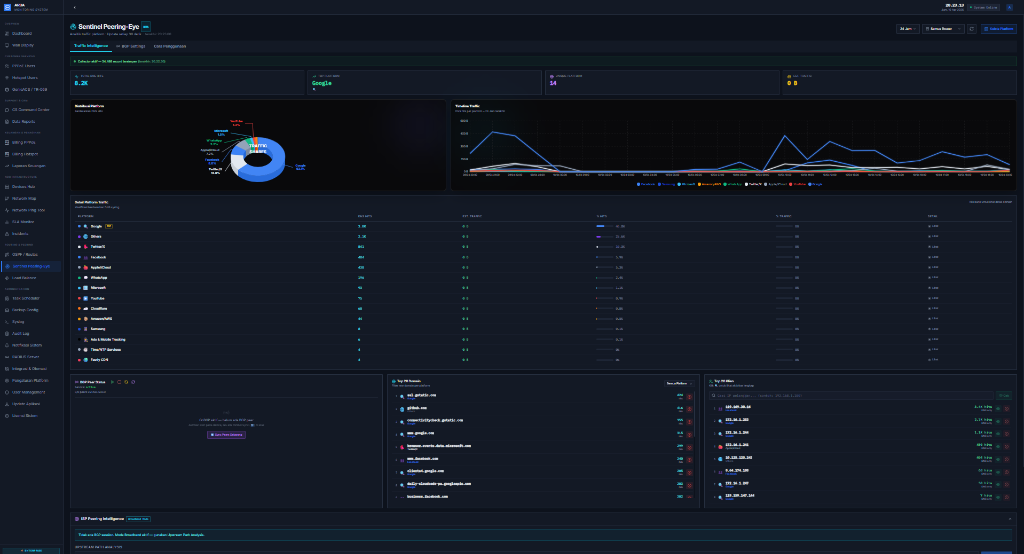Open the Cara Penggunaan tab
Viewport: 1024px width, 554px height.
[x=170, y=46]
